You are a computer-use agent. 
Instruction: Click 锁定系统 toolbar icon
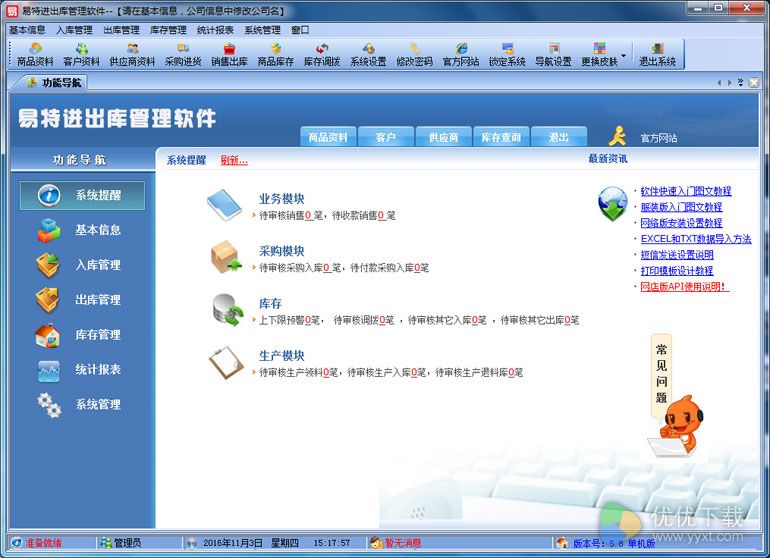pyautogui.click(x=507, y=54)
